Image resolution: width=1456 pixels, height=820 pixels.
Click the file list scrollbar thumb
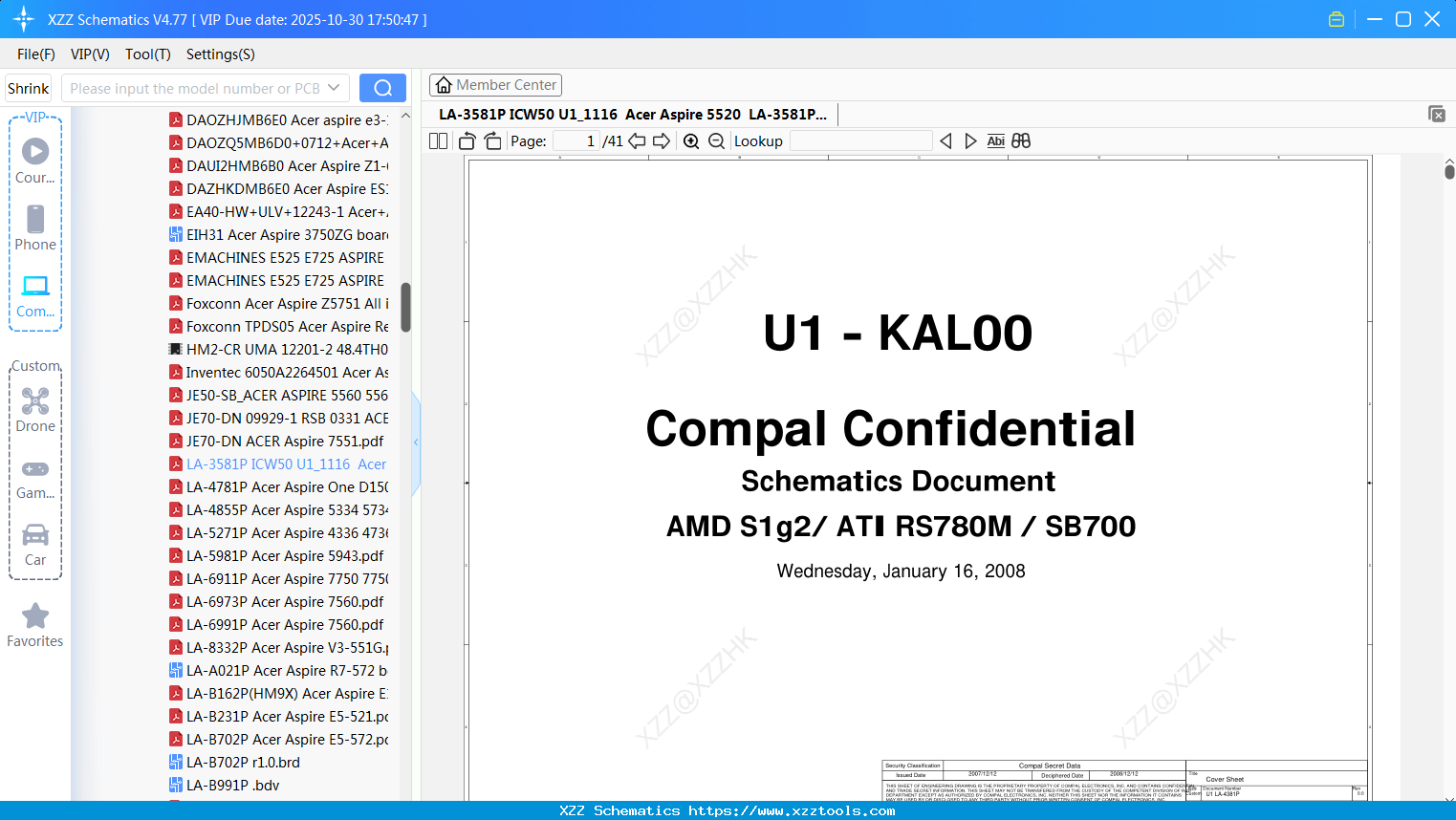[405, 307]
